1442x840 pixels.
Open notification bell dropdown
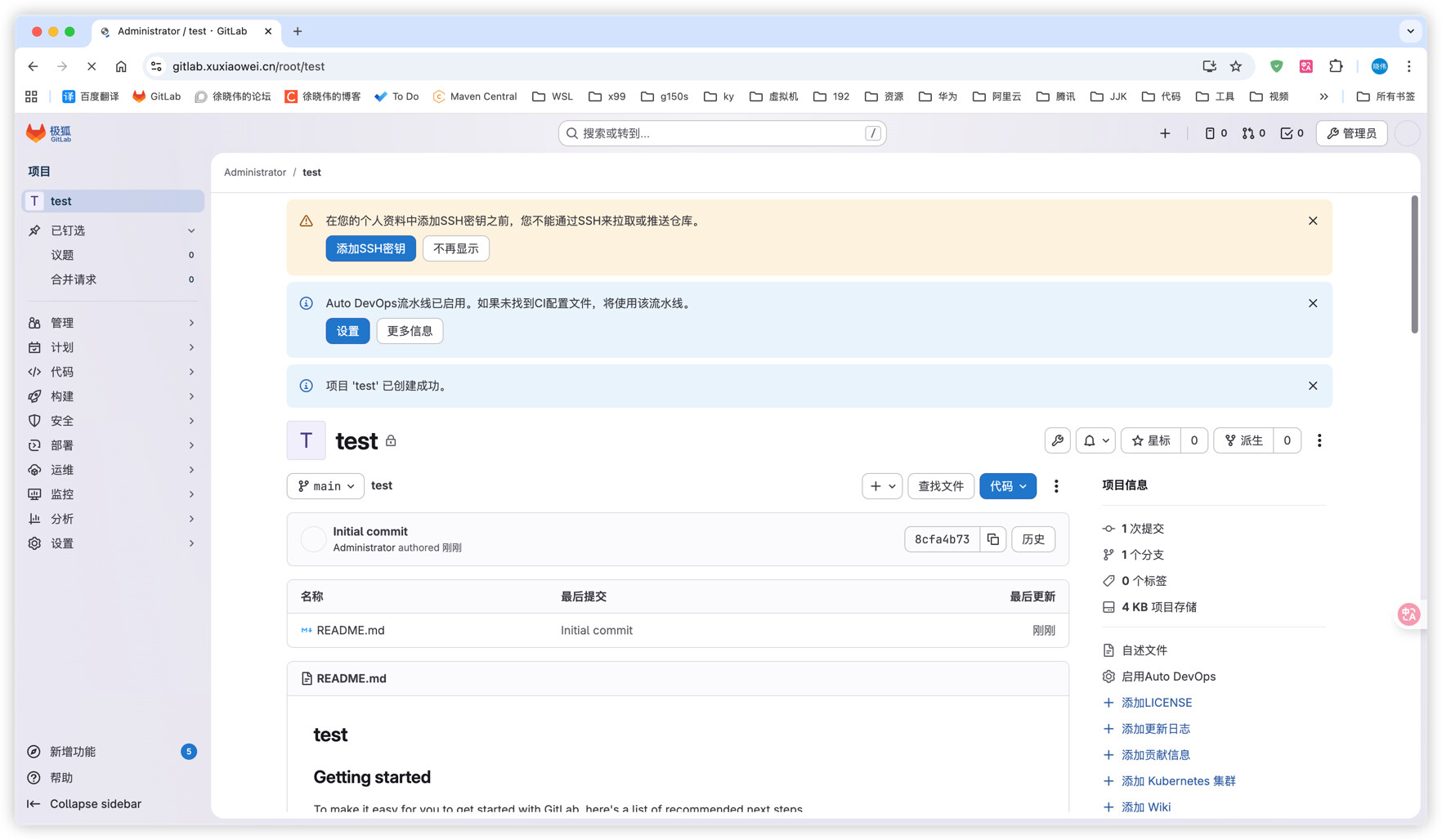1095,440
